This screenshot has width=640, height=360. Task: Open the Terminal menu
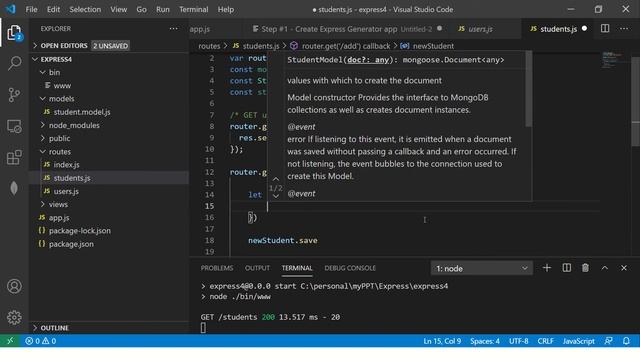[x=193, y=9]
